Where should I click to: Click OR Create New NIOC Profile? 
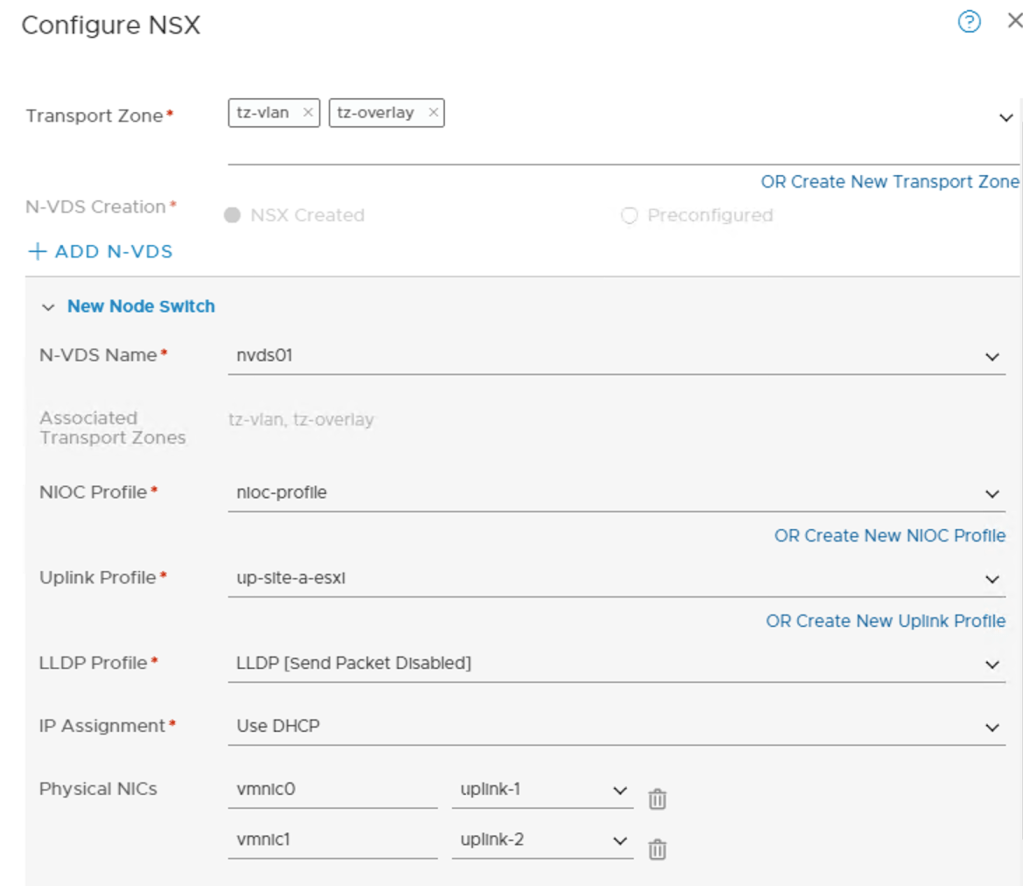coord(890,535)
